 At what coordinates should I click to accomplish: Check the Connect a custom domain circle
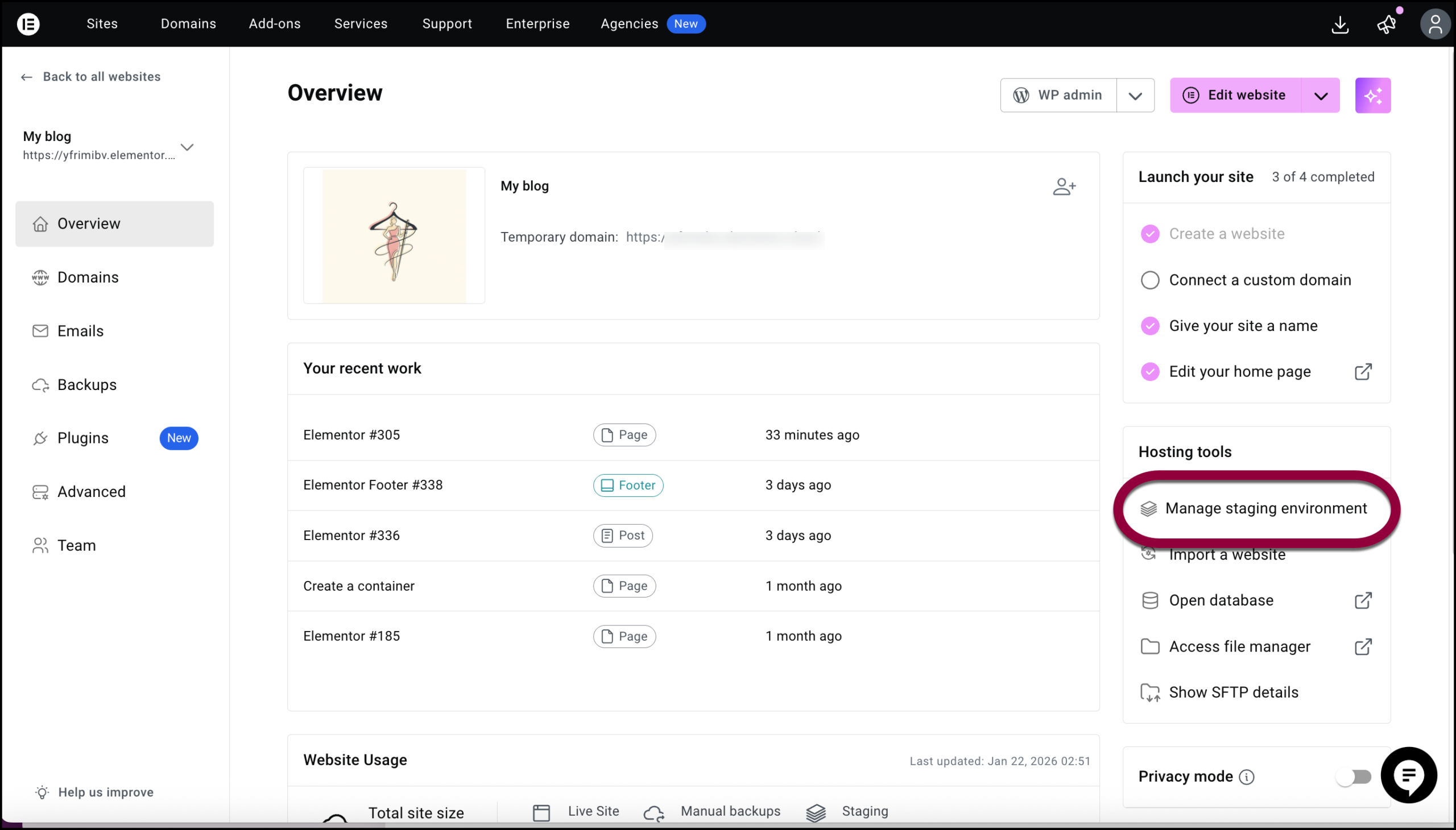(1150, 280)
